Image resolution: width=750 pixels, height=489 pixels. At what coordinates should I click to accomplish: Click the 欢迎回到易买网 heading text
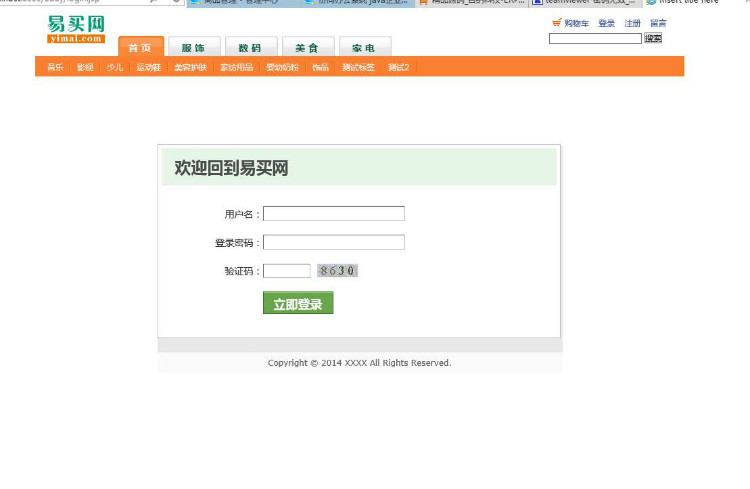(231, 168)
